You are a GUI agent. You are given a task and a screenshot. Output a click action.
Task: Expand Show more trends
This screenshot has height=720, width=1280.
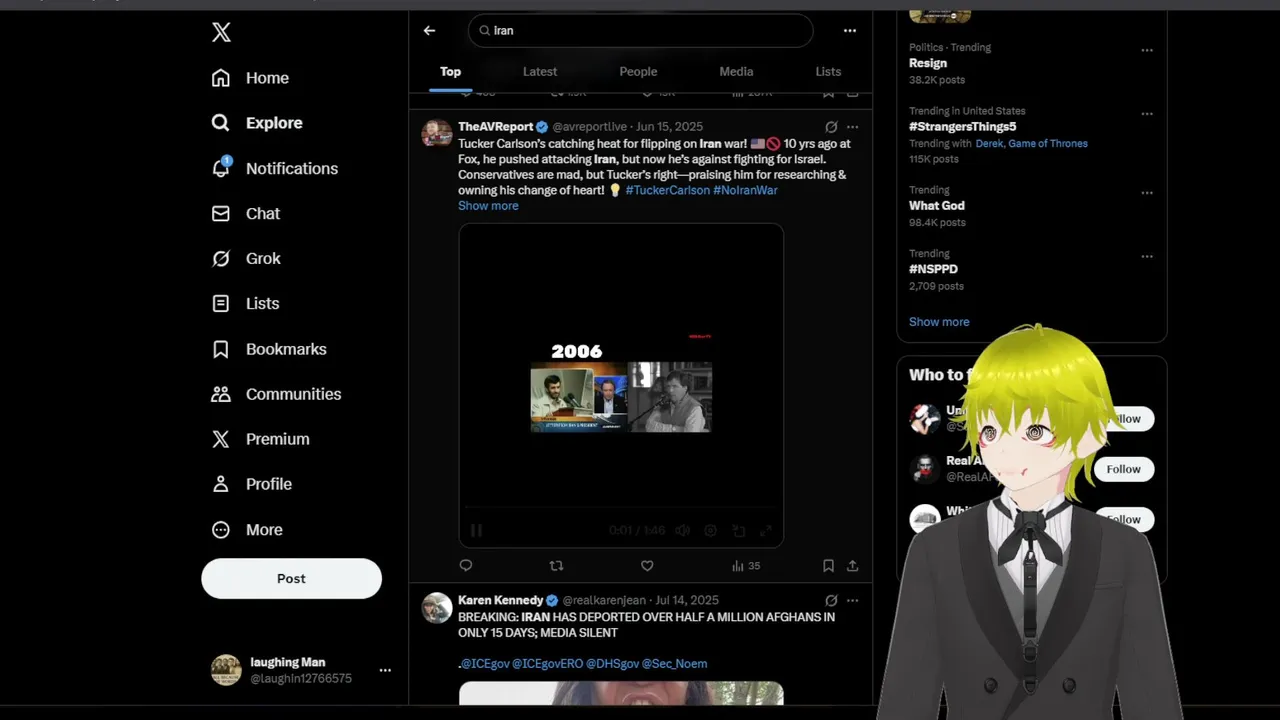click(939, 322)
